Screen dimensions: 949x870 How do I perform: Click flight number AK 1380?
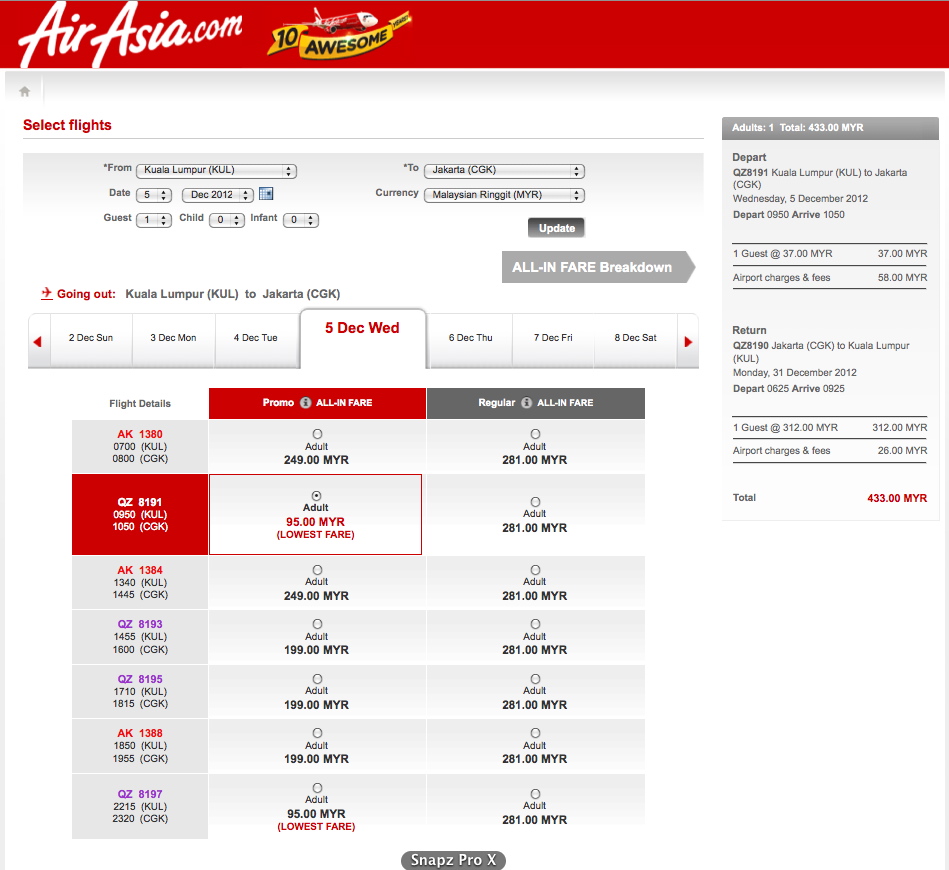pos(140,434)
